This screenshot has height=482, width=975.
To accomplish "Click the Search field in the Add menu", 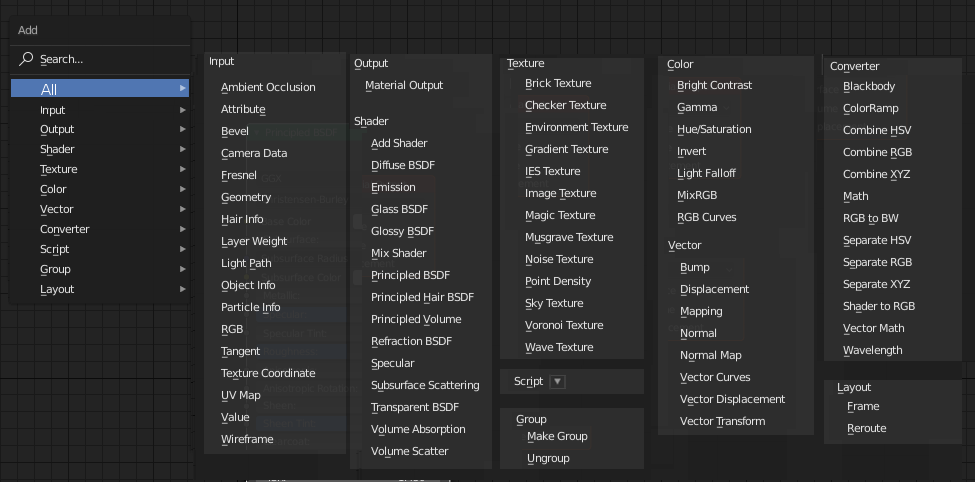I will point(100,60).
